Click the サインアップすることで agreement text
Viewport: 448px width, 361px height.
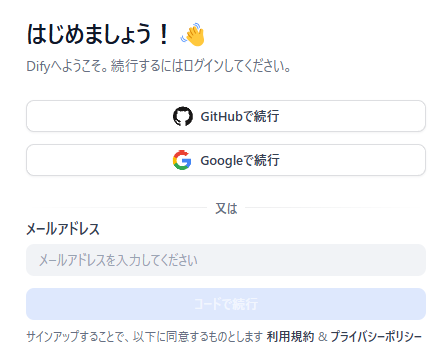[145, 336]
